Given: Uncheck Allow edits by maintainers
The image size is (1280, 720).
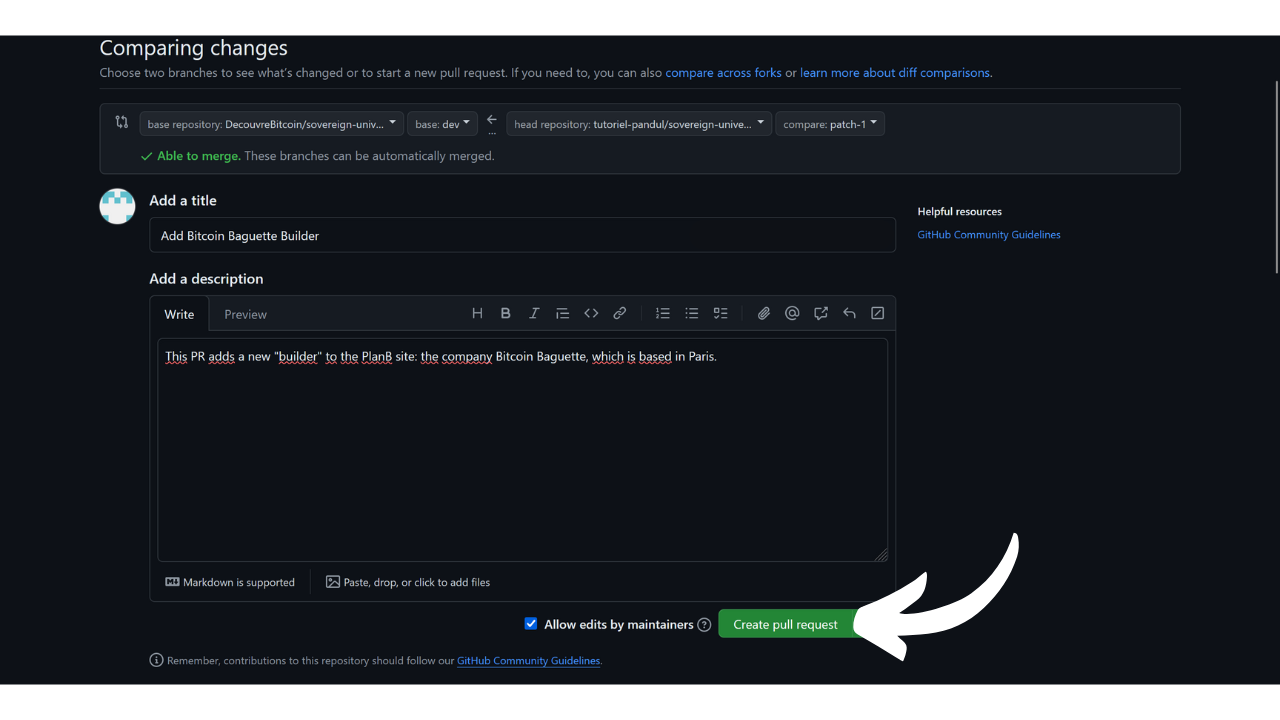Looking at the screenshot, I should pos(531,624).
